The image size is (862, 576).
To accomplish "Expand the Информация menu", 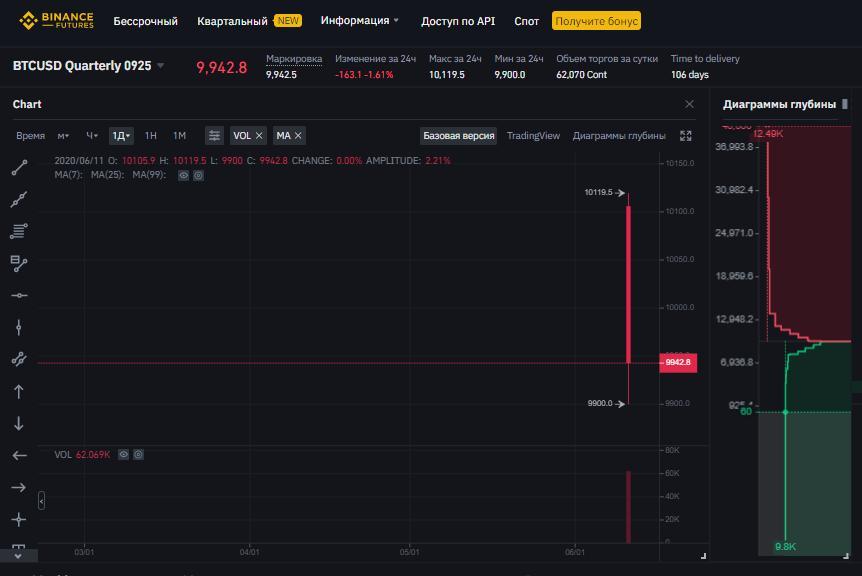I will (360, 20).
